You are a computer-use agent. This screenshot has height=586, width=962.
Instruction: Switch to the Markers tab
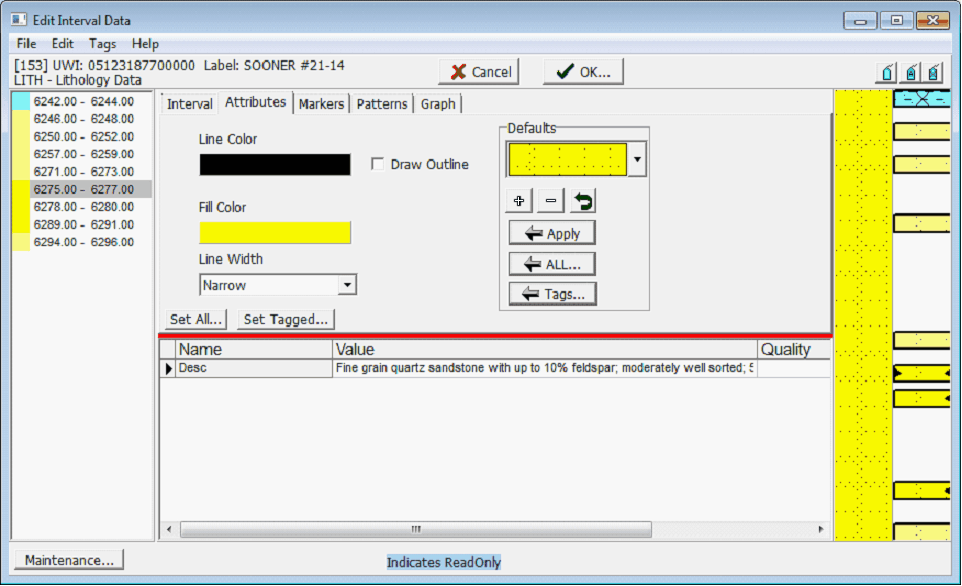pyautogui.click(x=321, y=104)
